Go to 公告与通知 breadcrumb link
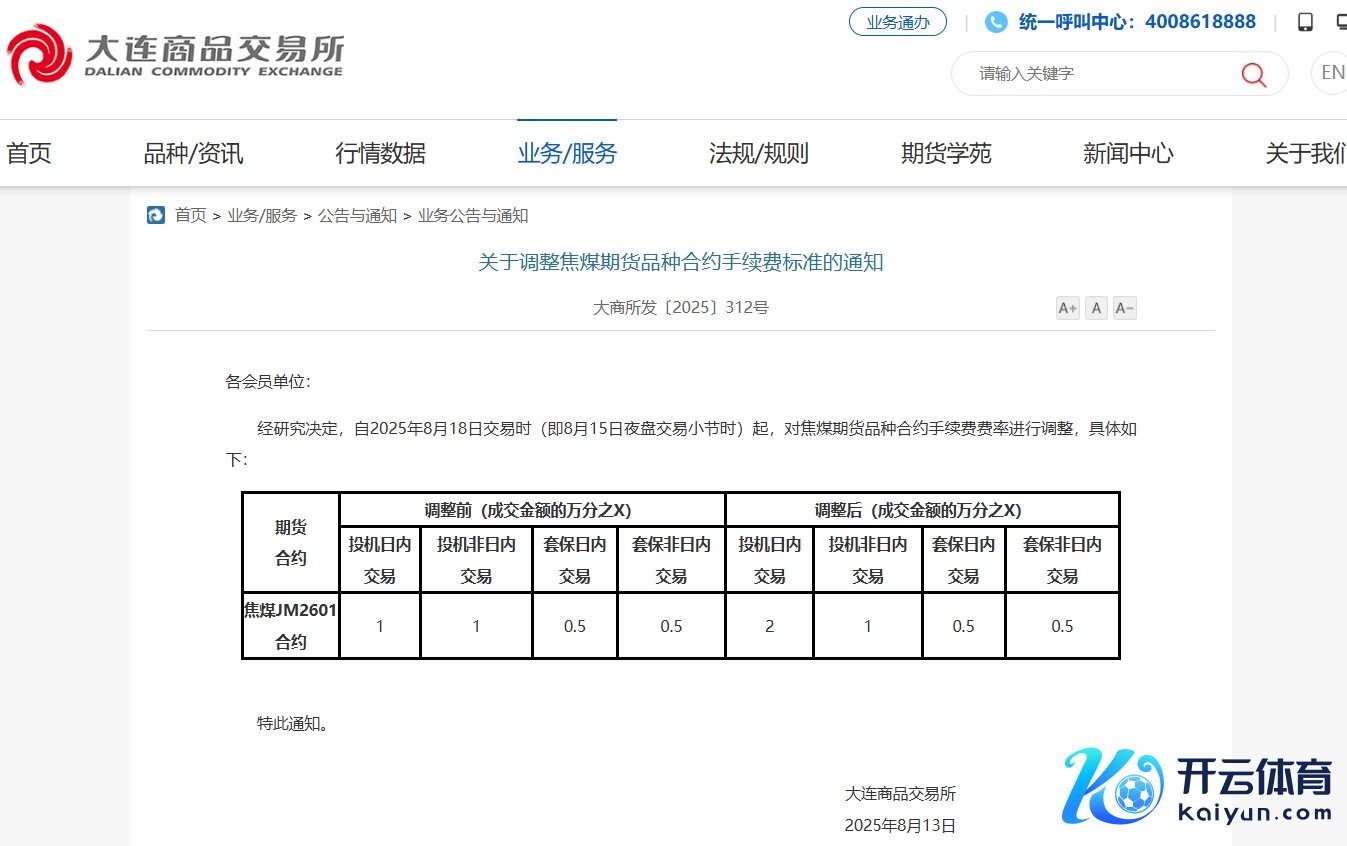Viewport: 1347px width, 846px height. point(357,215)
